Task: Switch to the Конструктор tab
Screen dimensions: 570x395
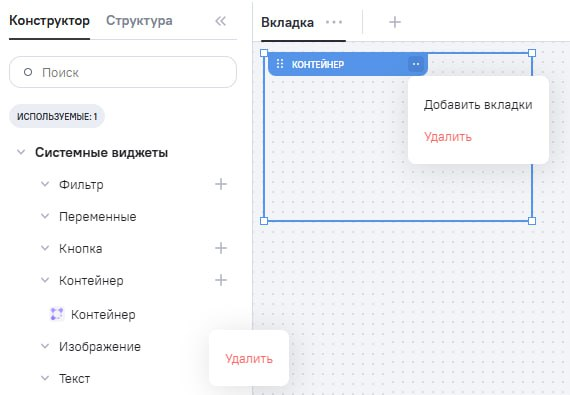Action: (49, 21)
